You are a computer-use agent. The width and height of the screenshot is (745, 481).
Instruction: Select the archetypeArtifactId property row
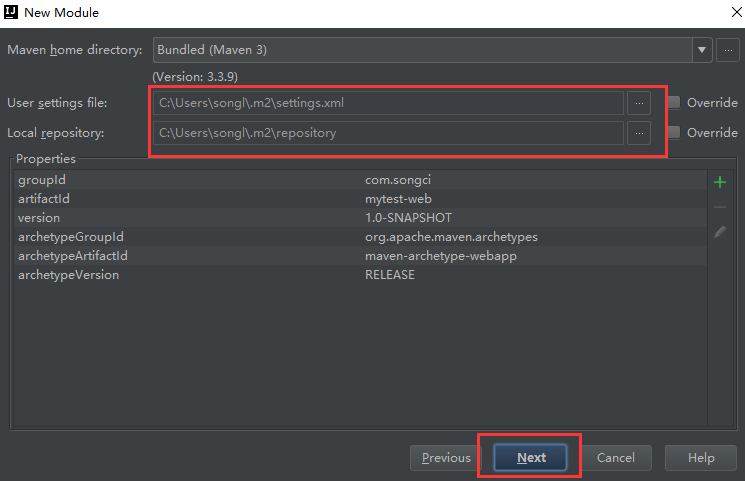tap(360, 256)
